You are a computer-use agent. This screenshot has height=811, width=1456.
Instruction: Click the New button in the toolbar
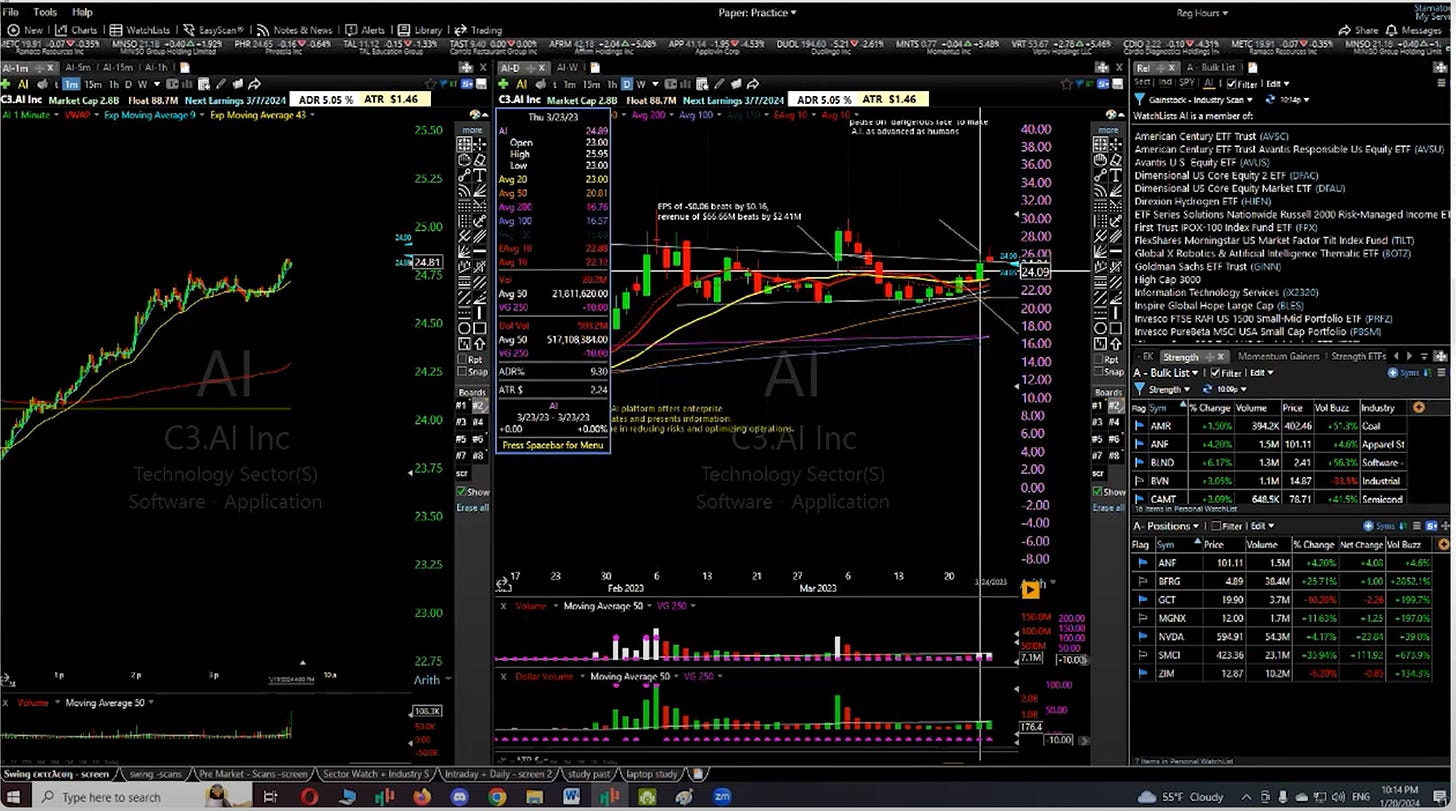pos(24,30)
